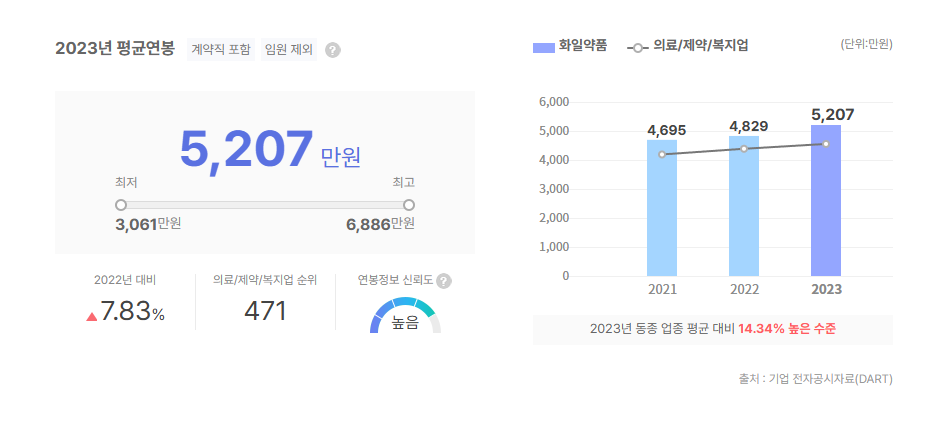Click the red increase triangle icon
This screenshot has width=952, height=432.
(x=92, y=316)
